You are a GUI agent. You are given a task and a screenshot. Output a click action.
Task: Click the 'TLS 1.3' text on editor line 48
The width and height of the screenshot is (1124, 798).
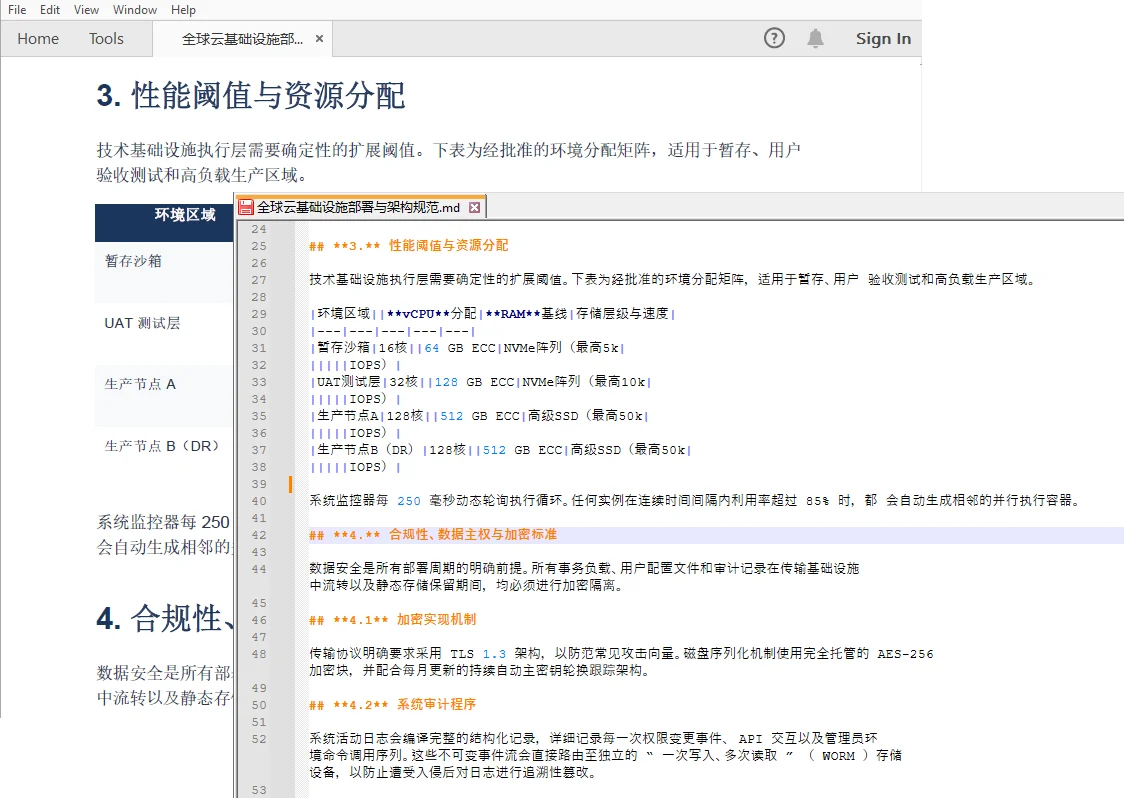tap(478, 654)
